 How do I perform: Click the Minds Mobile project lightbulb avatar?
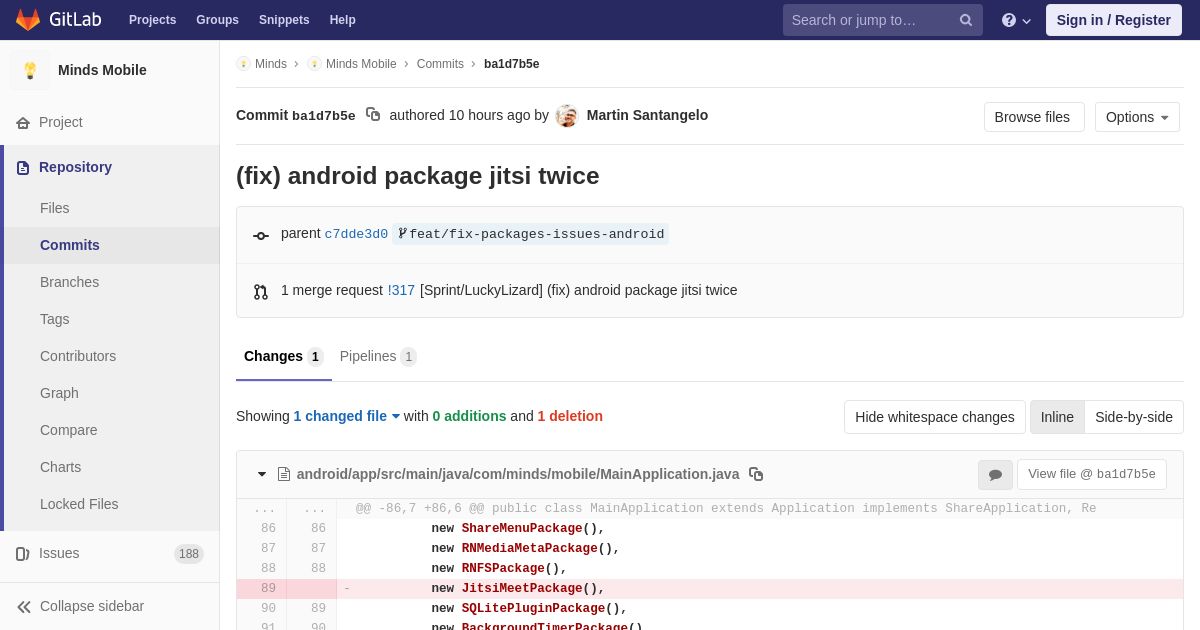click(30, 70)
